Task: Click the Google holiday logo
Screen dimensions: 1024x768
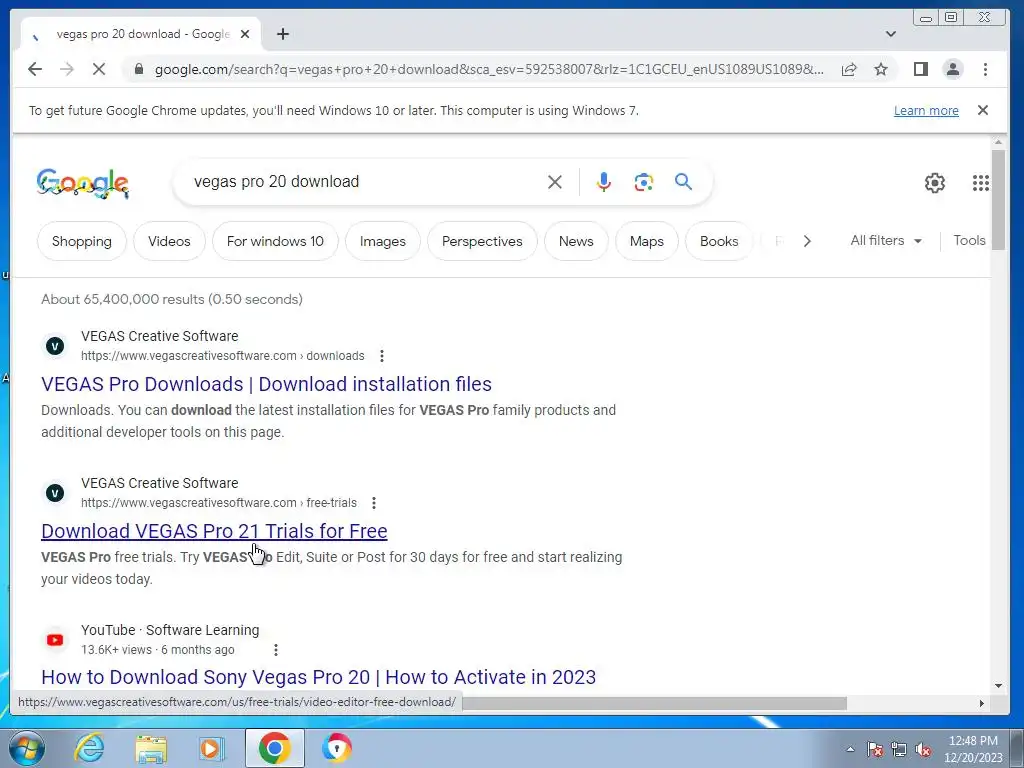Action: point(83,183)
